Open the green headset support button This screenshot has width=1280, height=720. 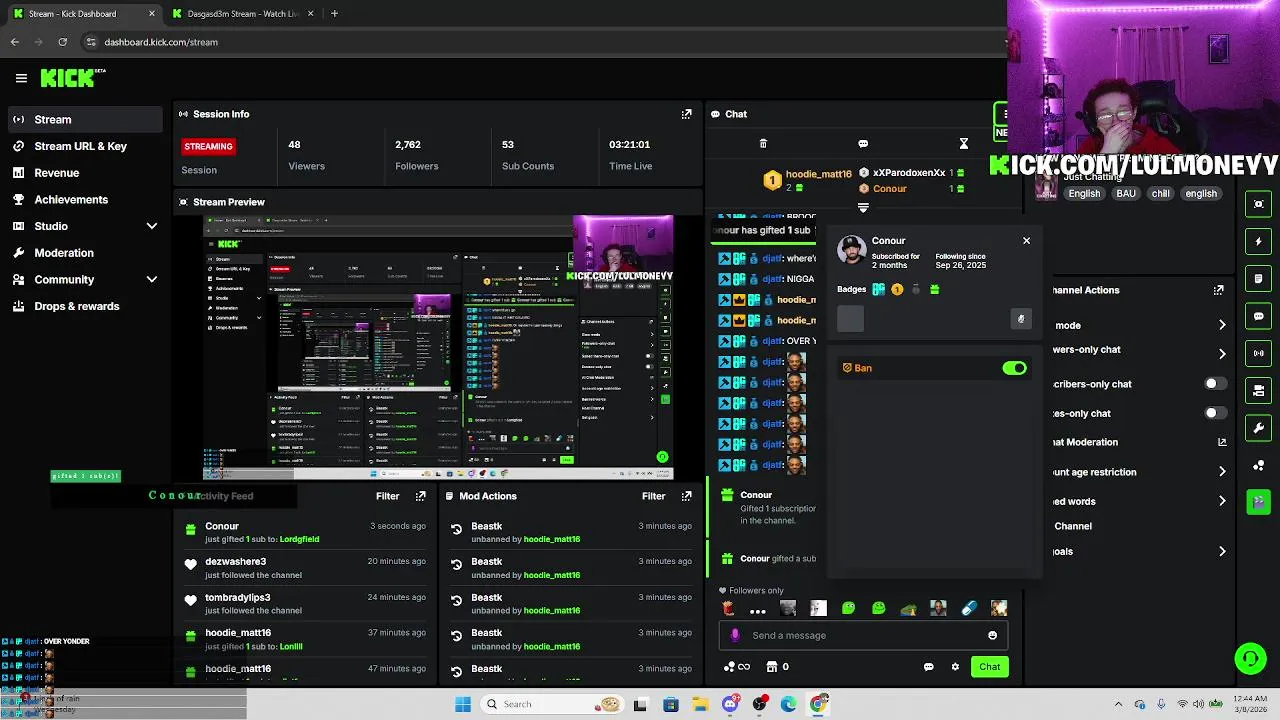(1250, 658)
